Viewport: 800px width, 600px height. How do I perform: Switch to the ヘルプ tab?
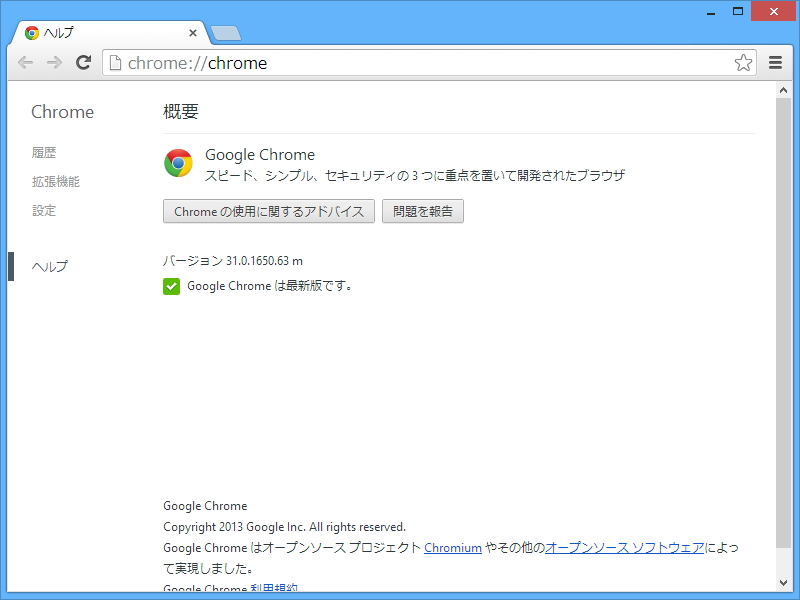click(x=100, y=32)
